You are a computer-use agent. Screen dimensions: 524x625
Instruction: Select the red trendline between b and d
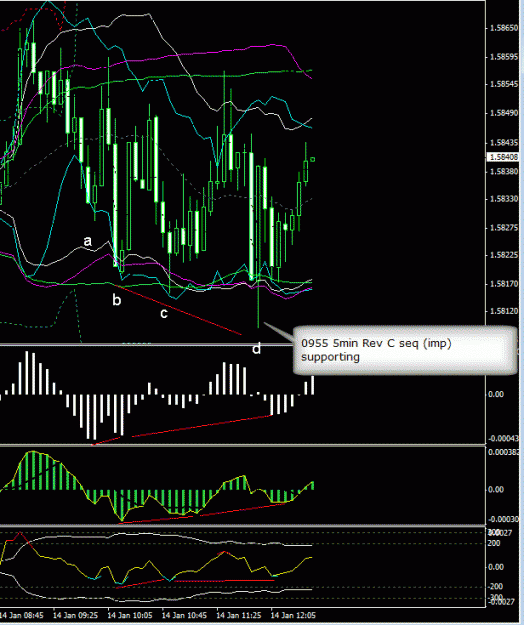point(178,310)
